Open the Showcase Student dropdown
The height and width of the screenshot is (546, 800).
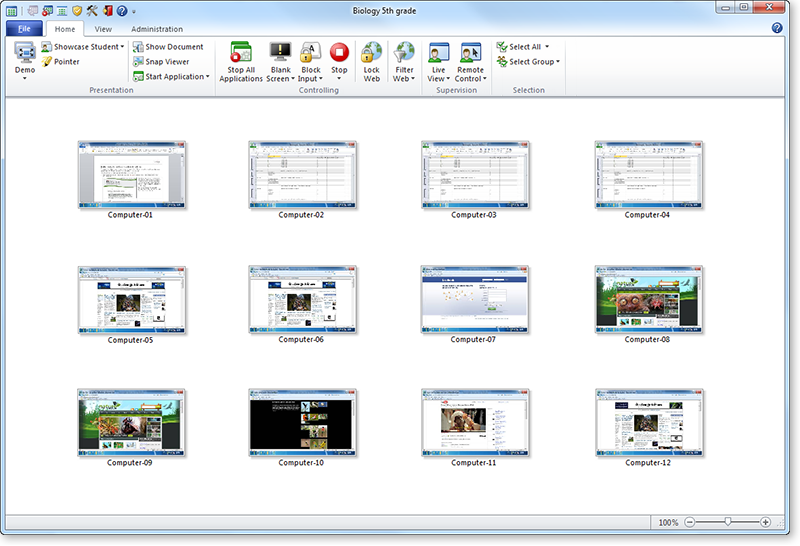[84, 47]
